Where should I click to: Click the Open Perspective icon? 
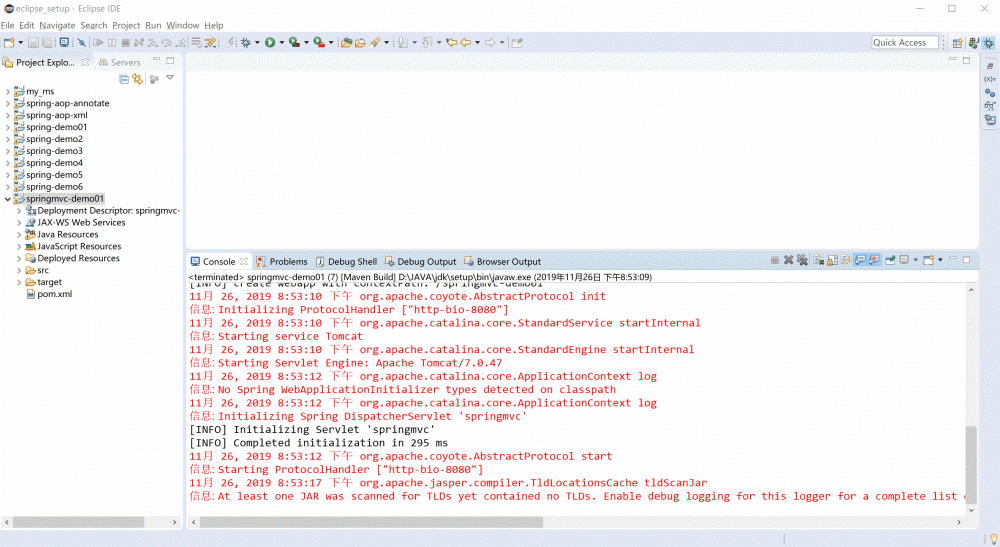958,43
